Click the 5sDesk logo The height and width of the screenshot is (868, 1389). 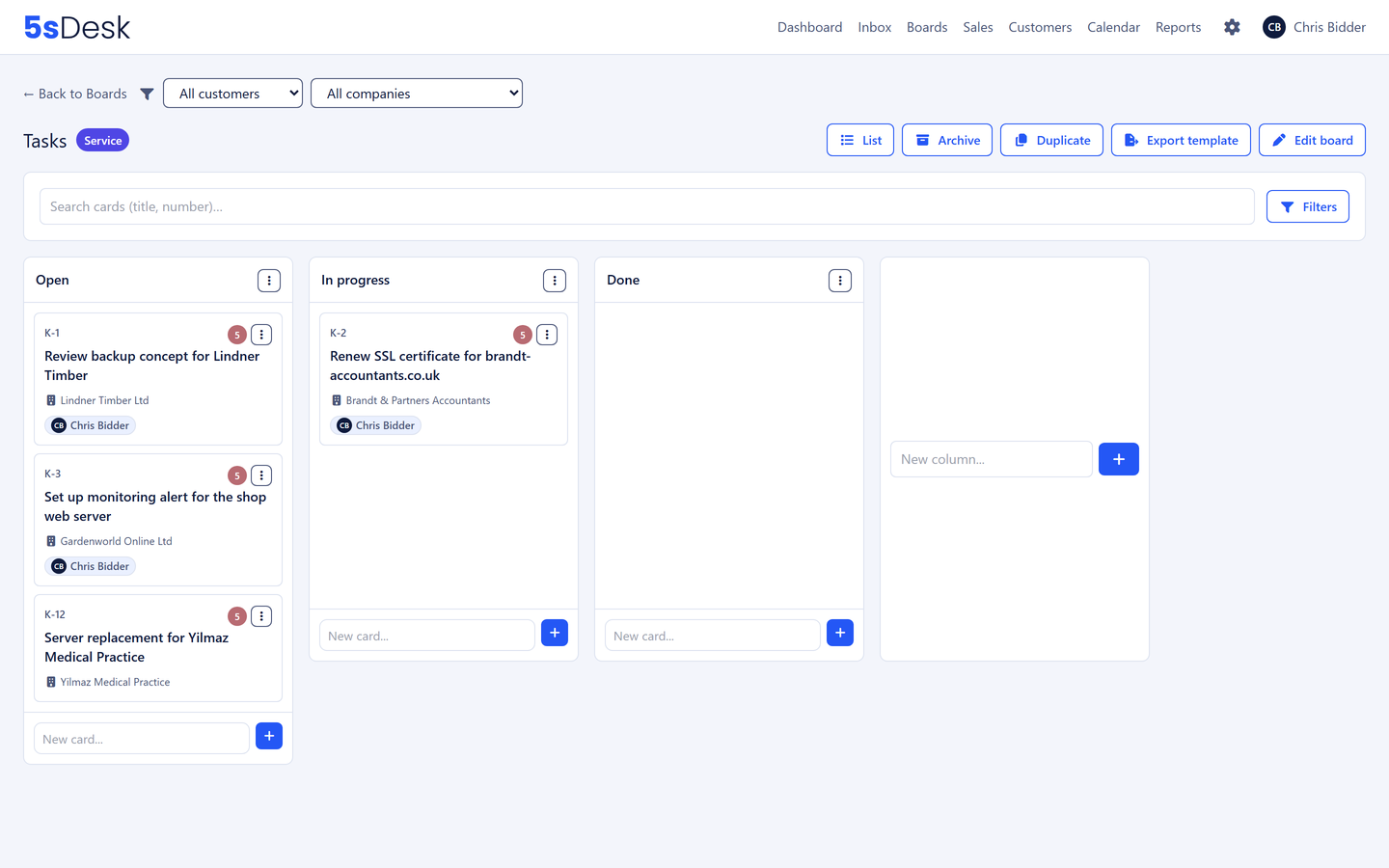pyautogui.click(x=77, y=27)
